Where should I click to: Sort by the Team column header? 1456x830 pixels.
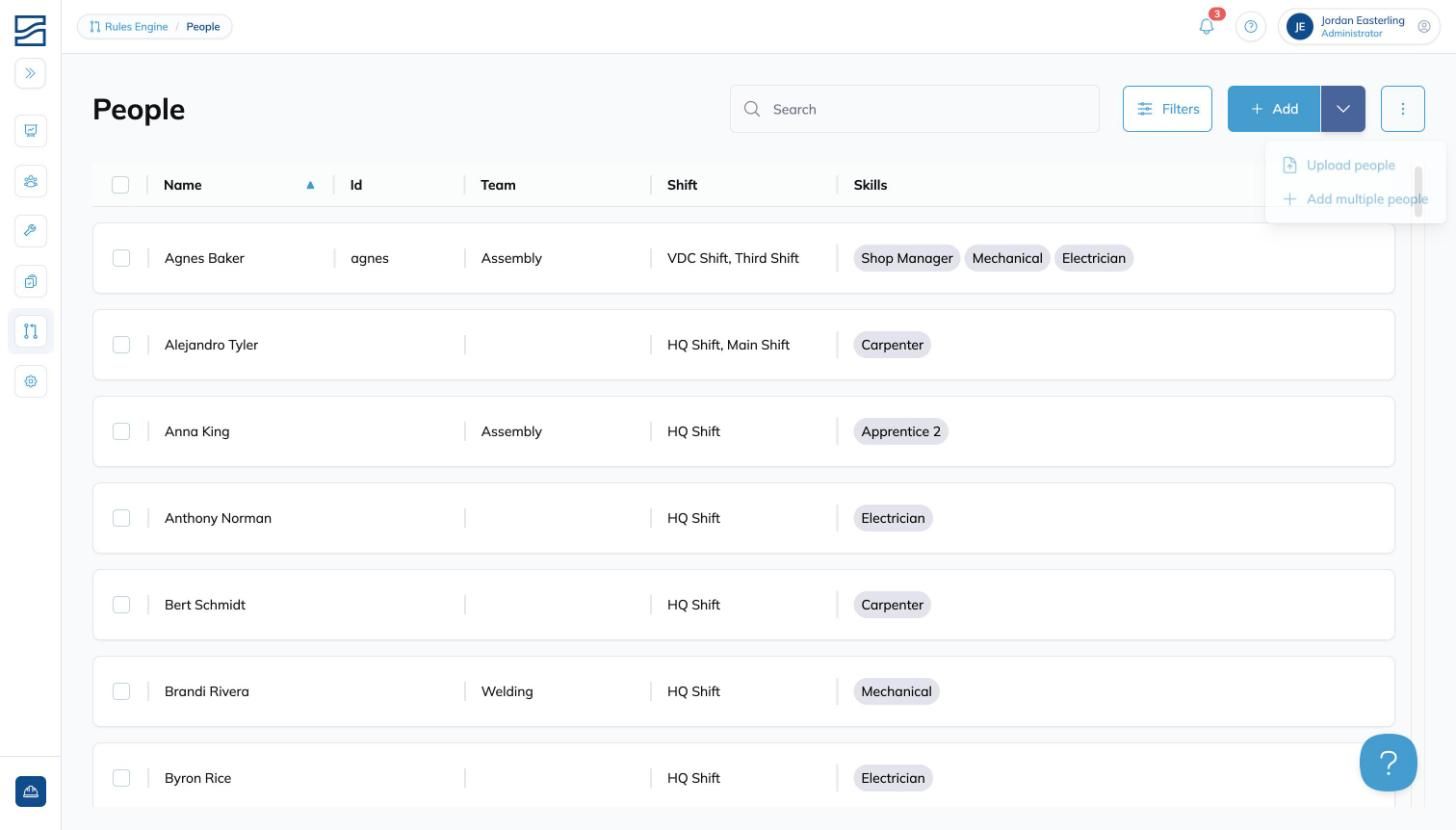498,185
